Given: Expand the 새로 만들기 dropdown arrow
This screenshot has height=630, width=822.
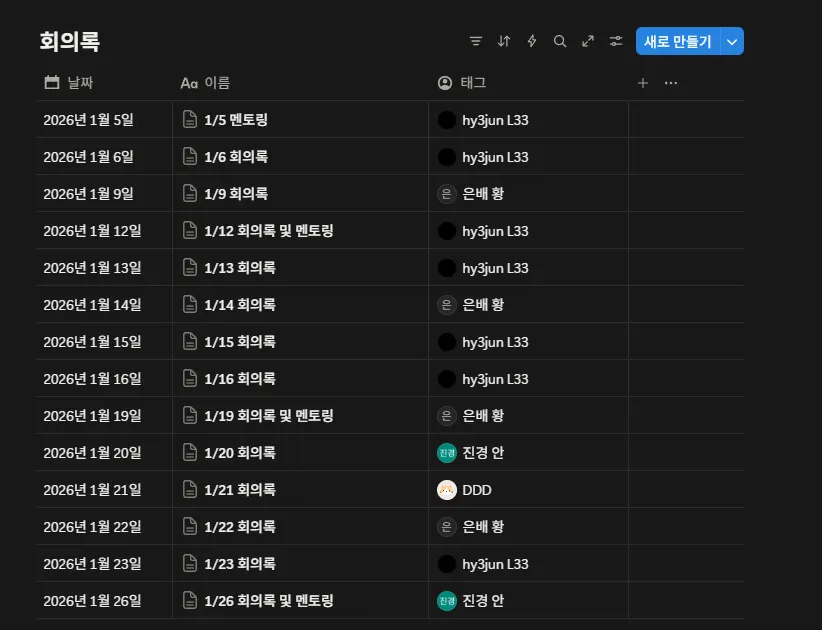Looking at the screenshot, I should click(732, 41).
